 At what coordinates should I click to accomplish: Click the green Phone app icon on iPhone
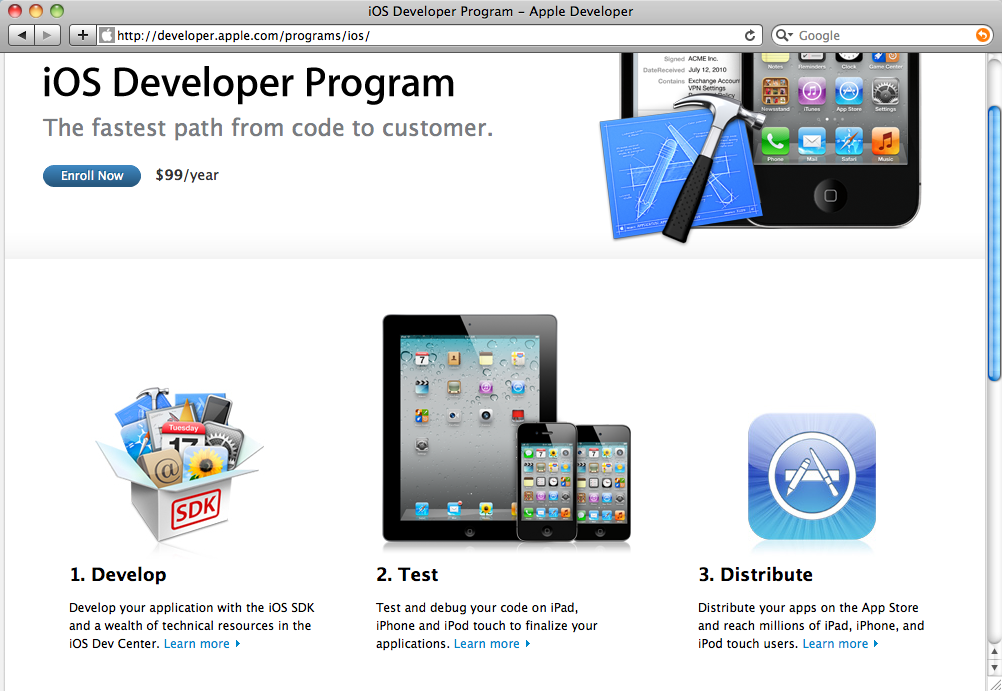pyautogui.click(x=775, y=141)
